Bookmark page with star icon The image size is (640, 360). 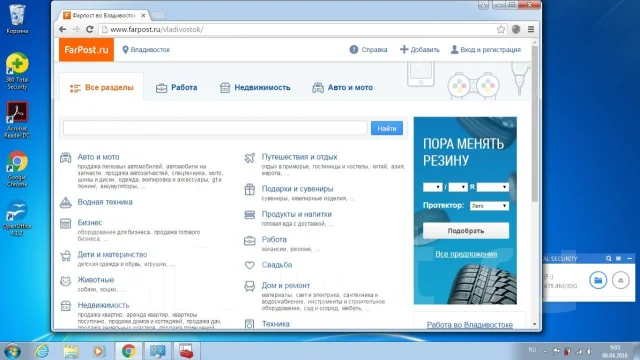click(501, 29)
